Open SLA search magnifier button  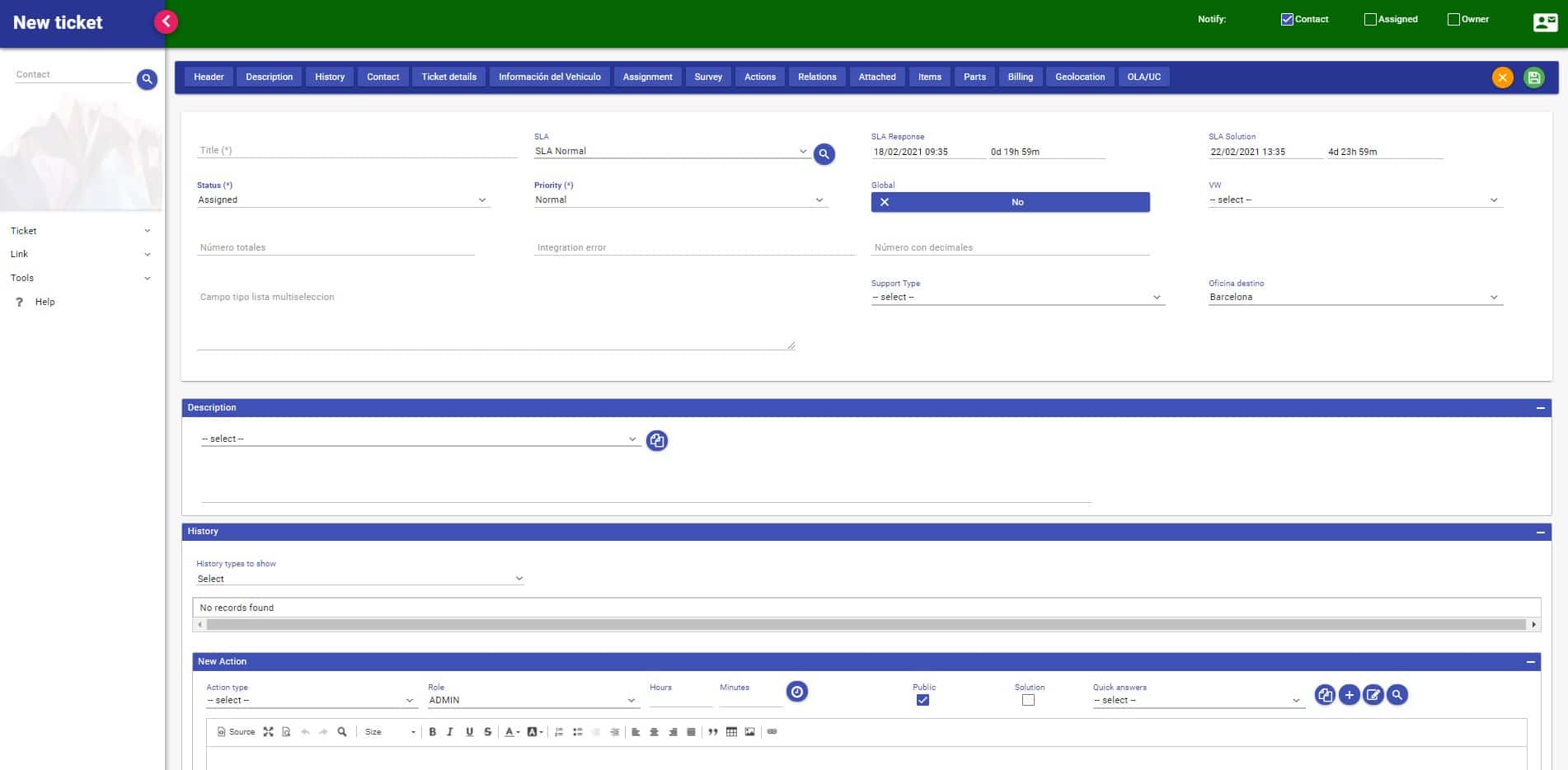(824, 154)
